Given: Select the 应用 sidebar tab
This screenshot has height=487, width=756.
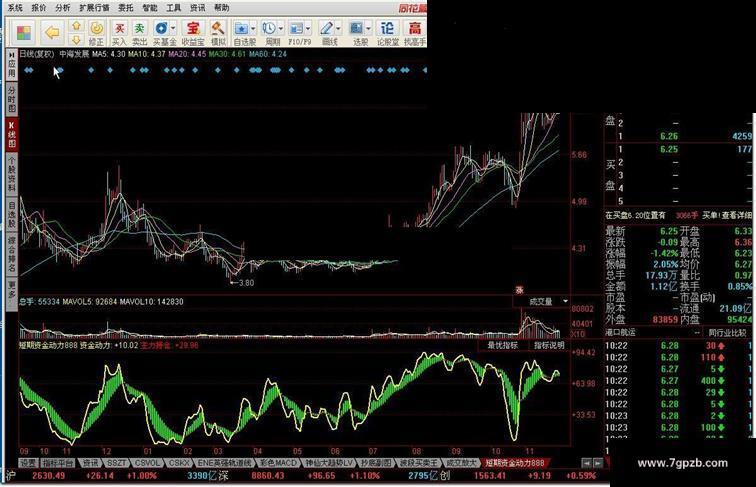Looking at the screenshot, I should click(12, 64).
